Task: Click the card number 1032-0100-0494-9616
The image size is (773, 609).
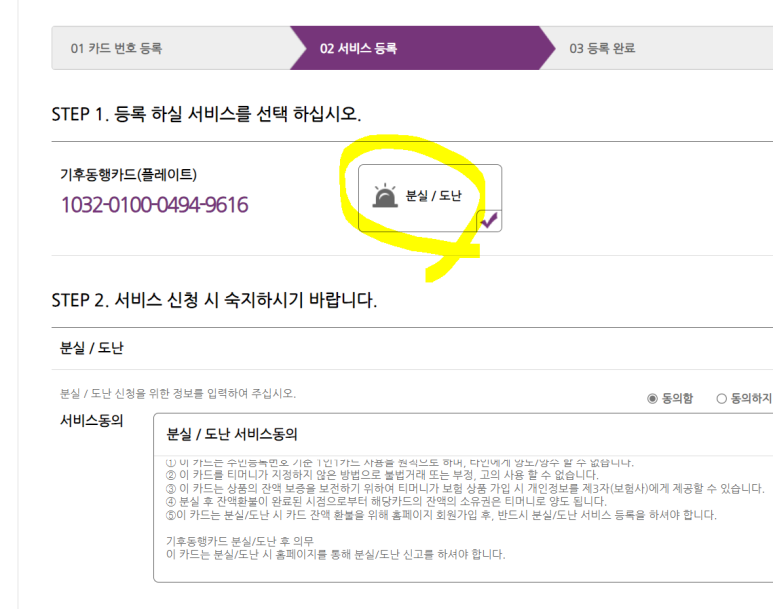Action: [x=155, y=205]
